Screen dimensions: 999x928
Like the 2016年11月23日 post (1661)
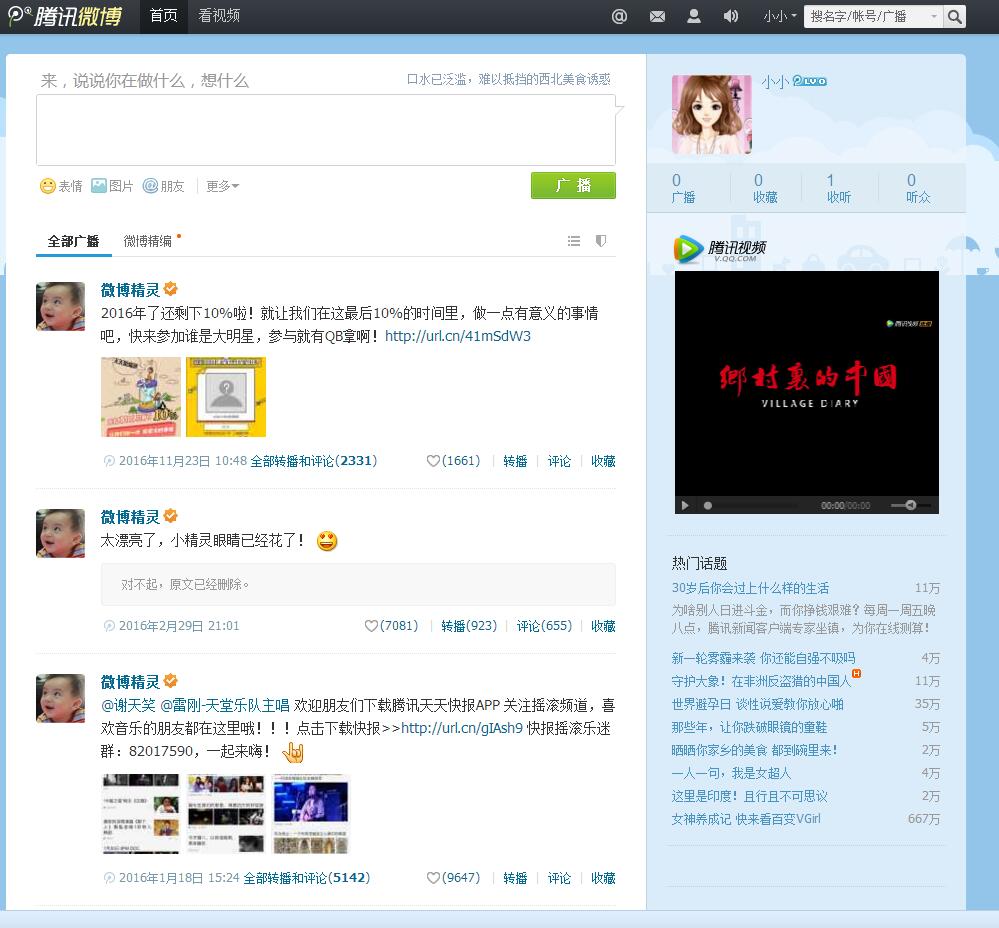(x=453, y=461)
